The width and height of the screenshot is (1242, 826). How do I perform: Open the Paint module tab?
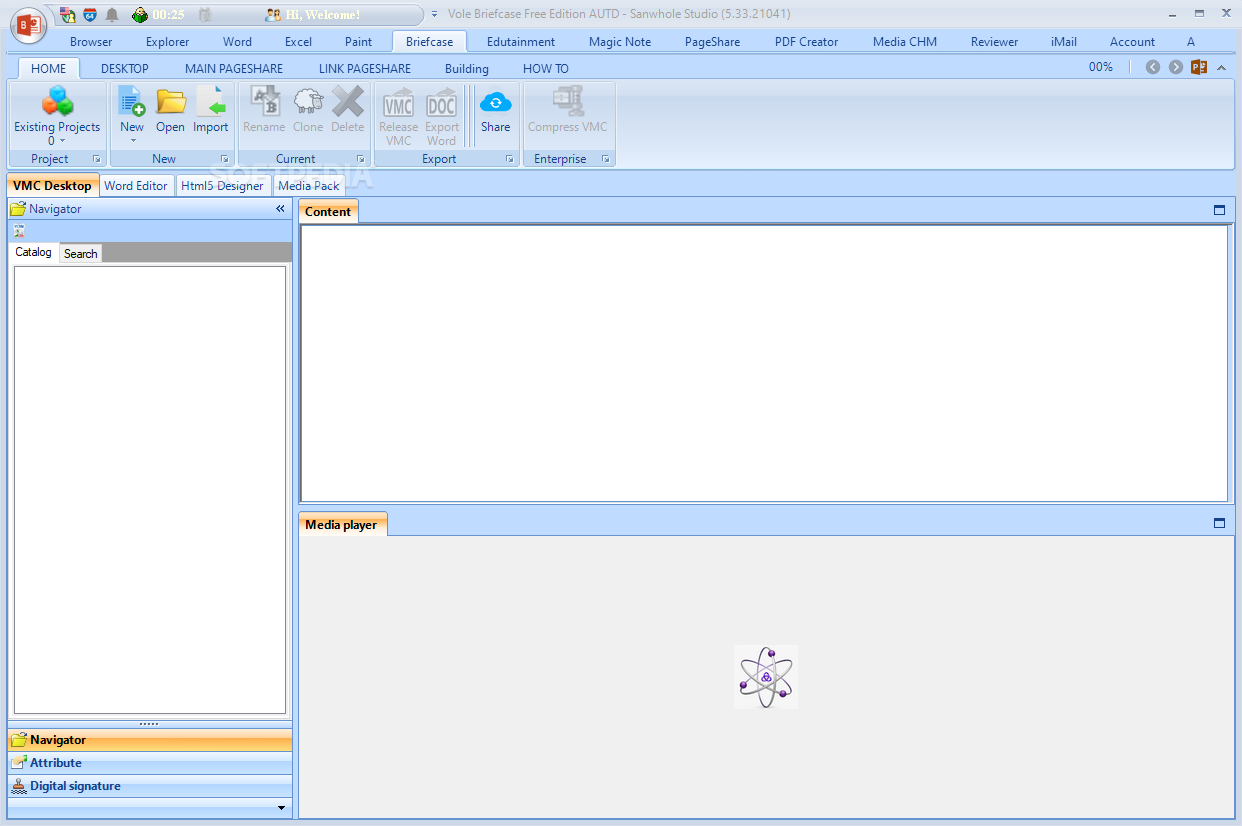click(x=358, y=42)
